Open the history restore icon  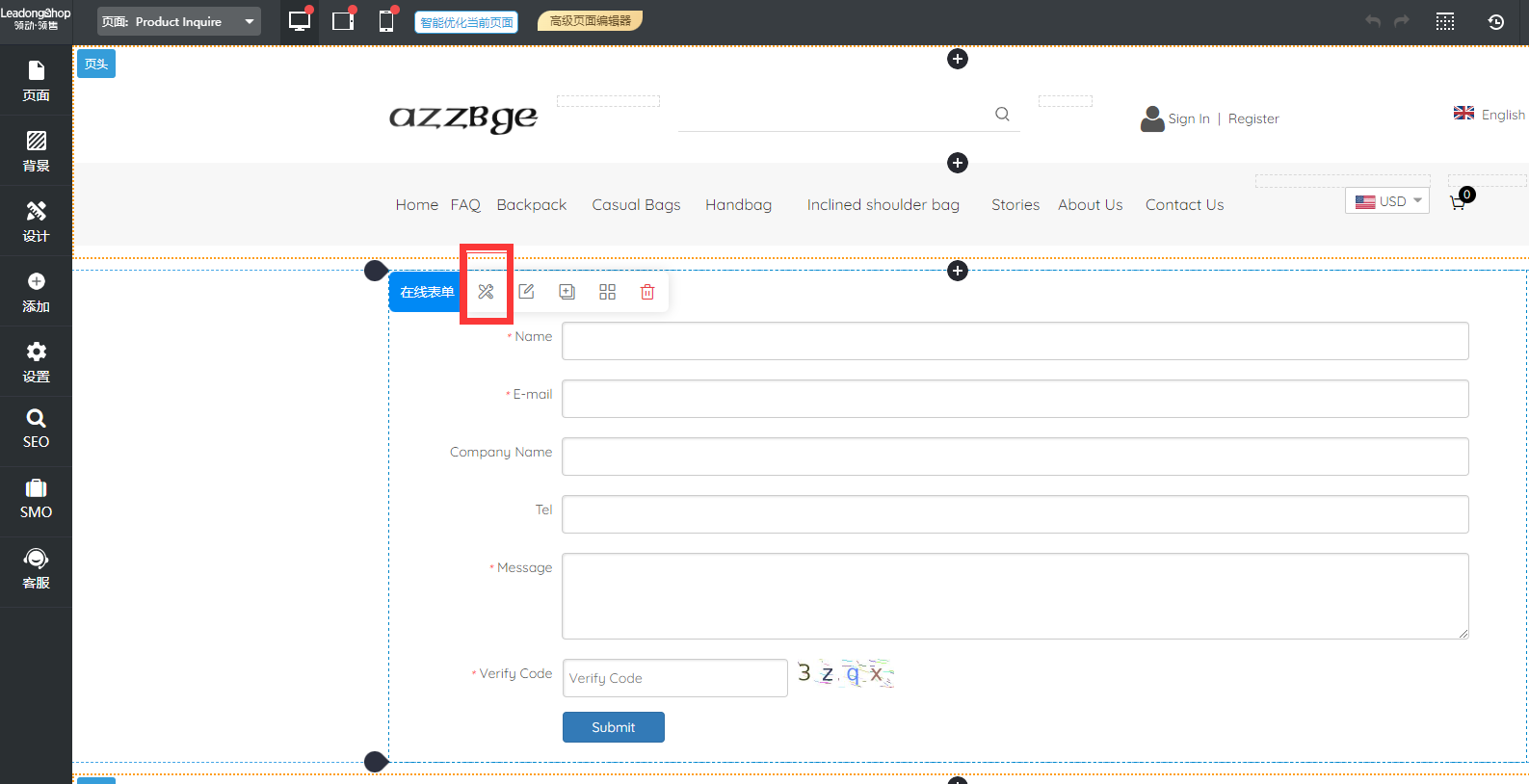pyautogui.click(x=1495, y=21)
